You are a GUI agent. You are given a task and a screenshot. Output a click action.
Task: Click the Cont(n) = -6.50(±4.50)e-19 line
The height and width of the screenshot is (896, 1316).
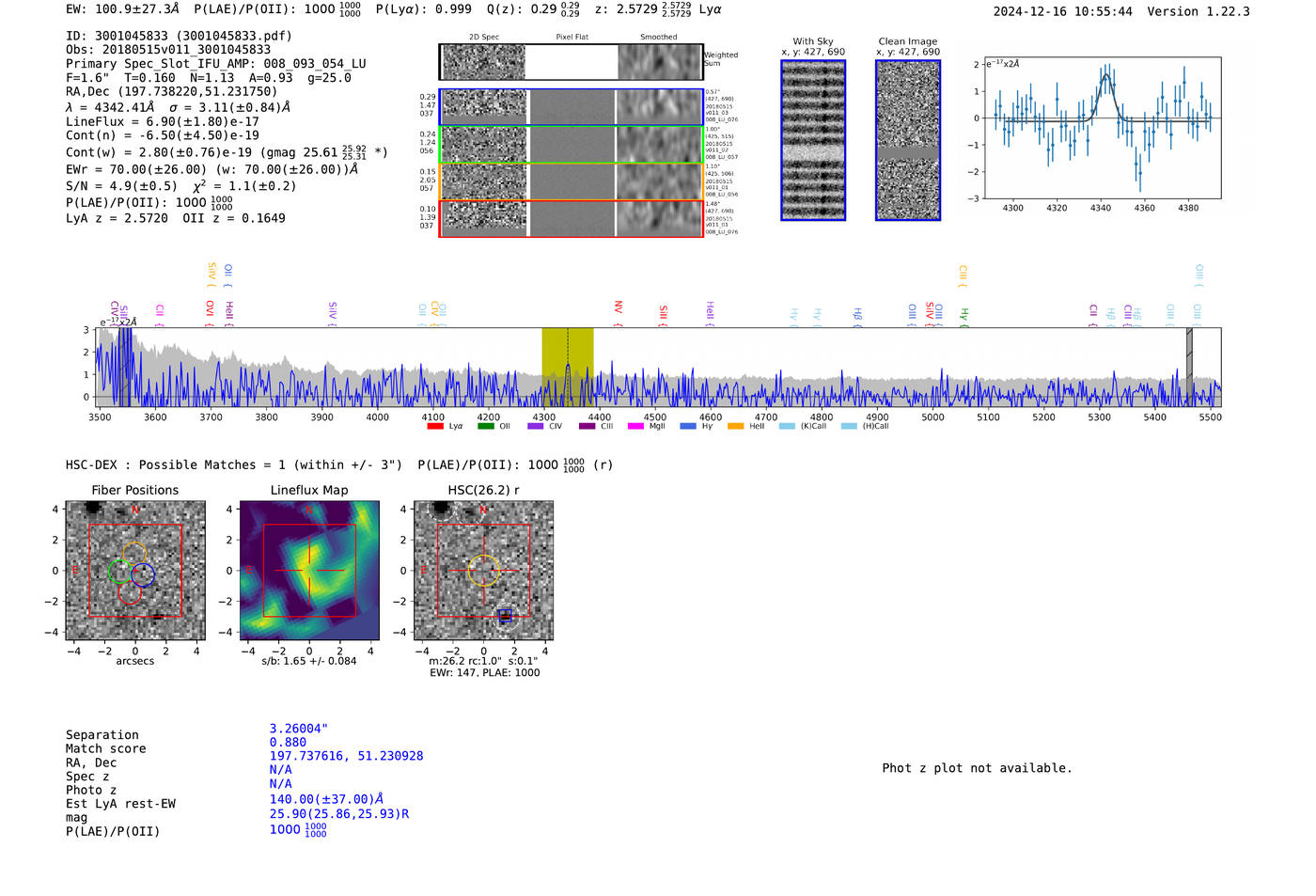(x=163, y=135)
